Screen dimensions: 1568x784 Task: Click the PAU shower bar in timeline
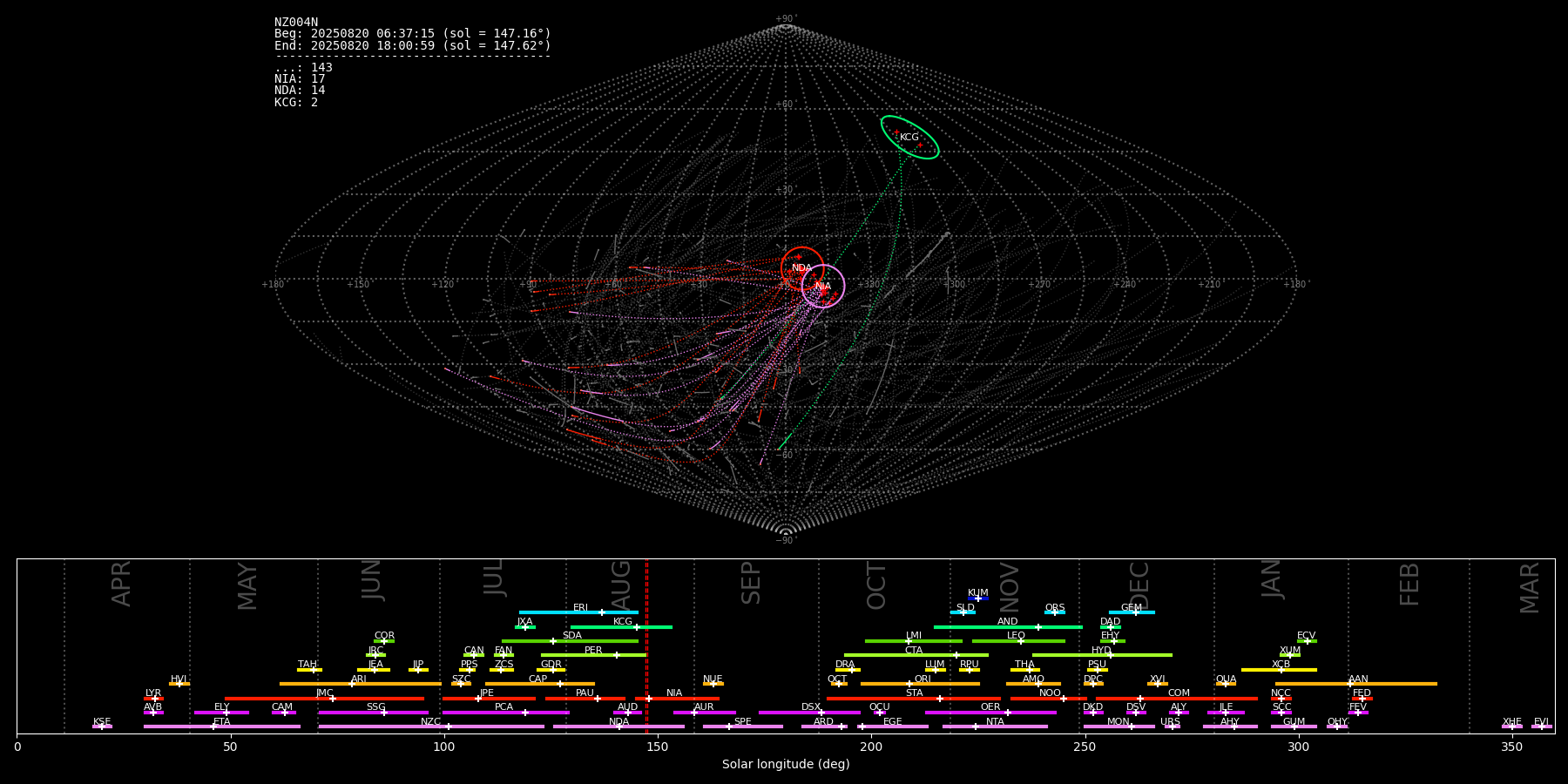click(585, 699)
